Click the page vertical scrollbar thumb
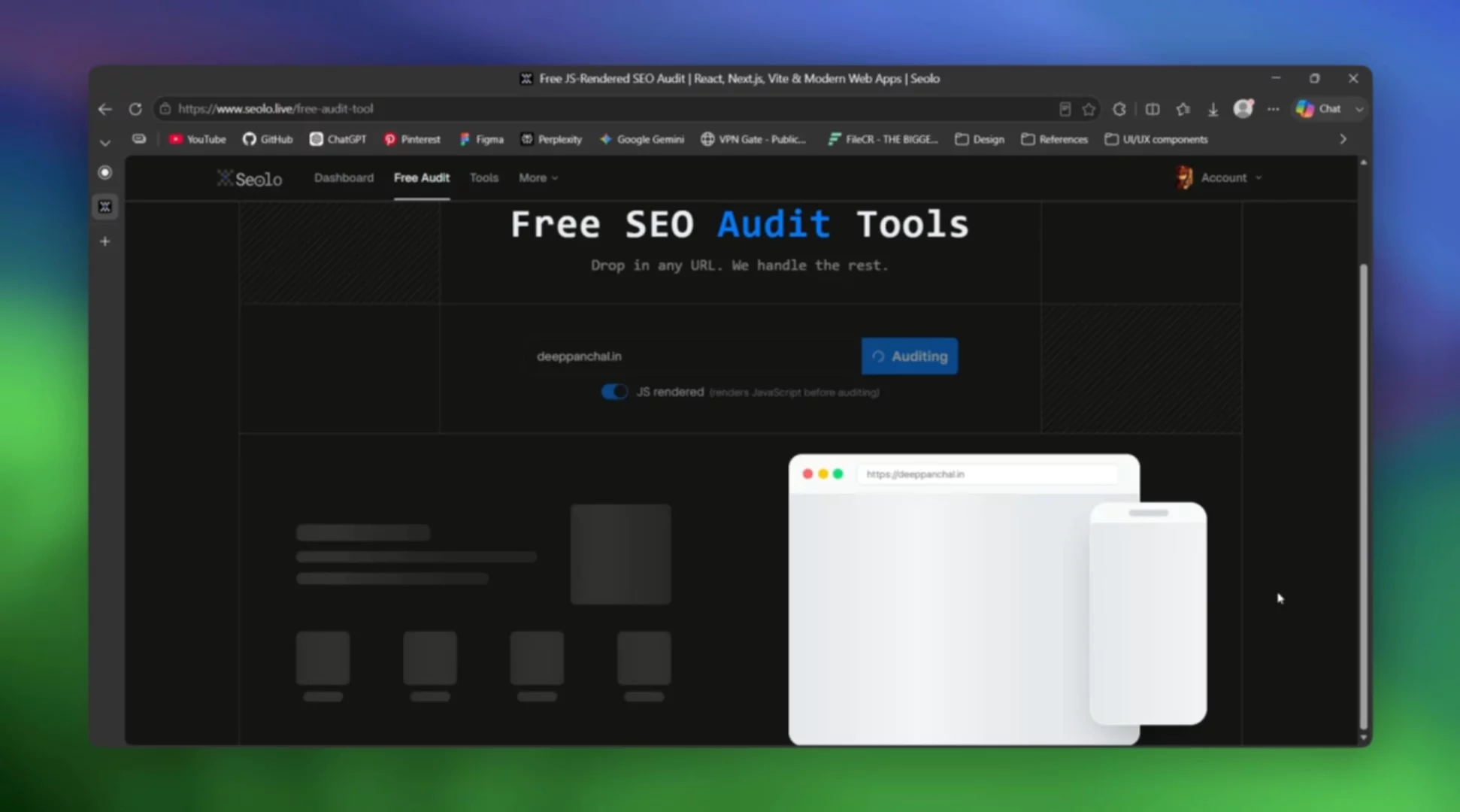The height and width of the screenshot is (812, 1460). [x=1363, y=496]
